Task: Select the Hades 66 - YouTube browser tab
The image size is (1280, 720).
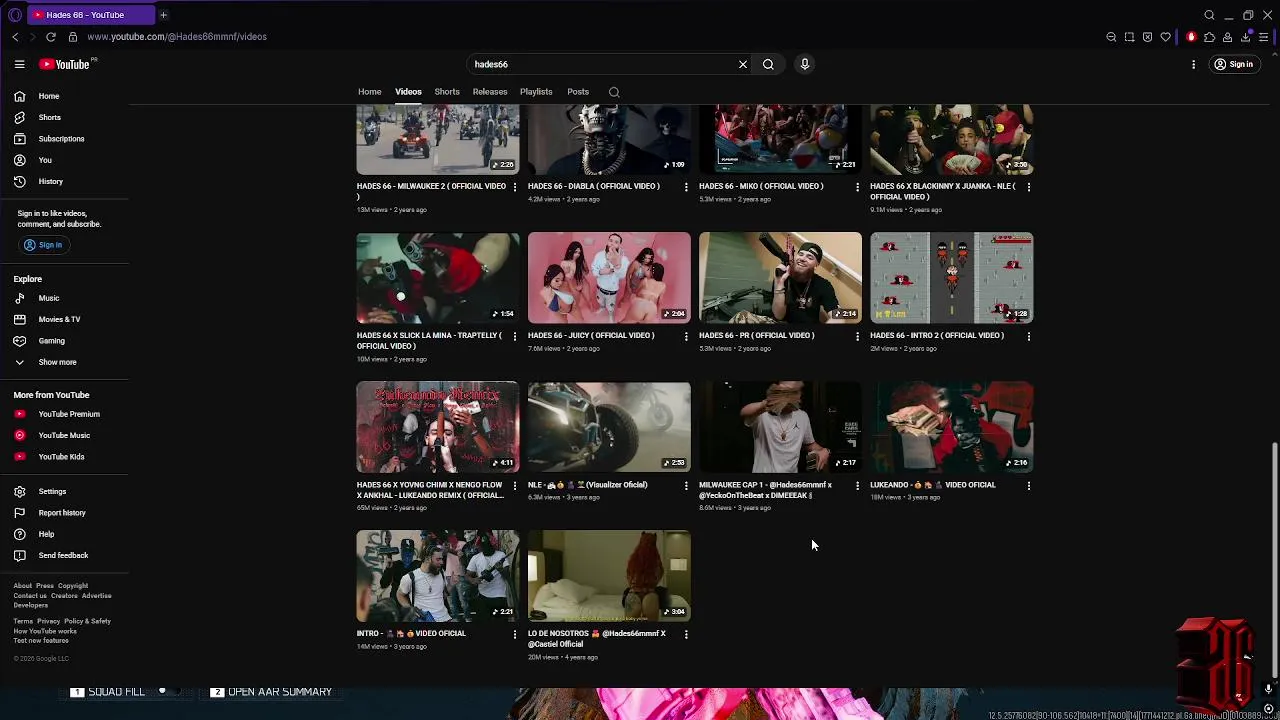Action: click(x=90, y=15)
